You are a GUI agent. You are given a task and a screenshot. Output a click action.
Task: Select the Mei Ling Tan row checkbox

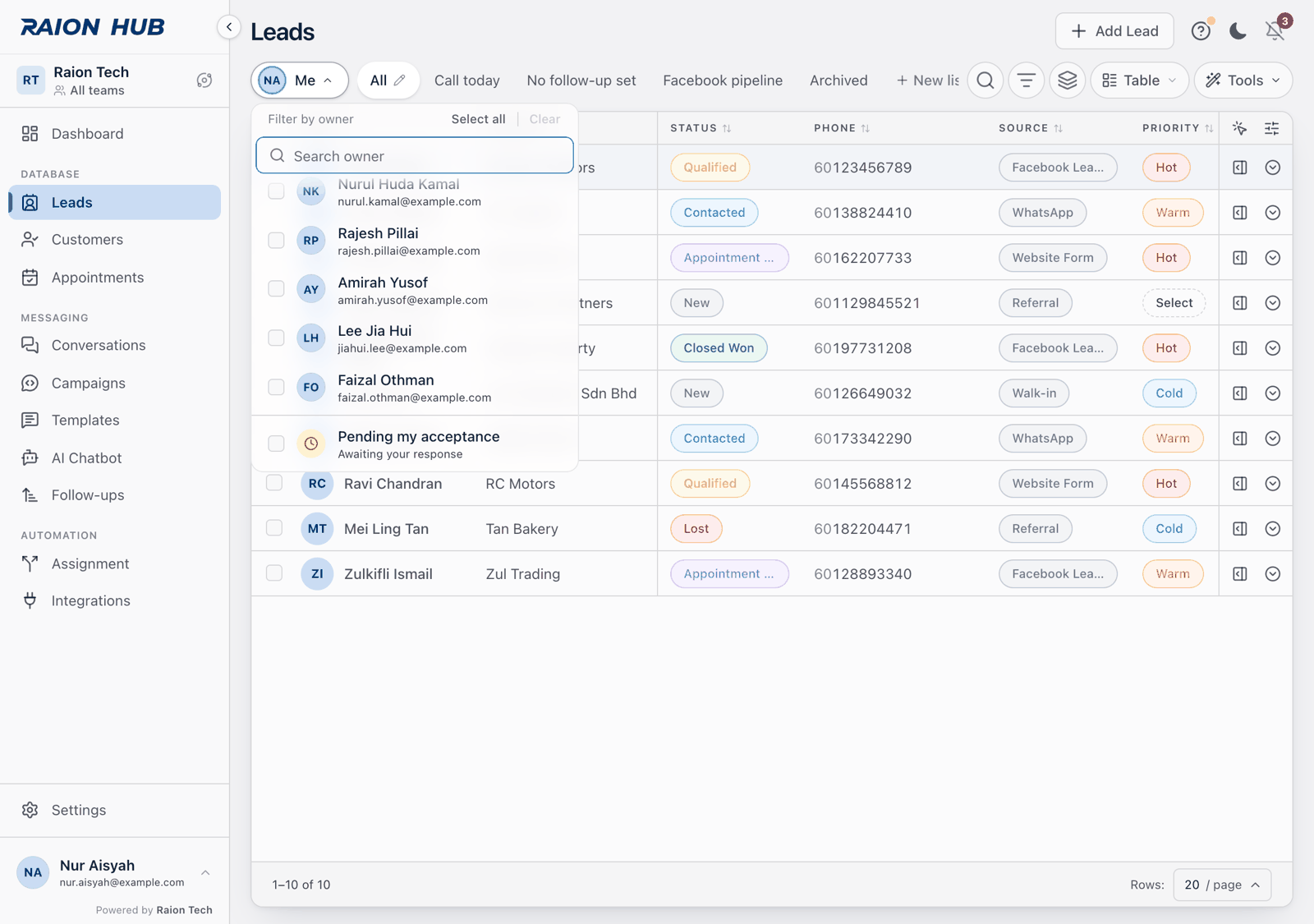point(274,528)
